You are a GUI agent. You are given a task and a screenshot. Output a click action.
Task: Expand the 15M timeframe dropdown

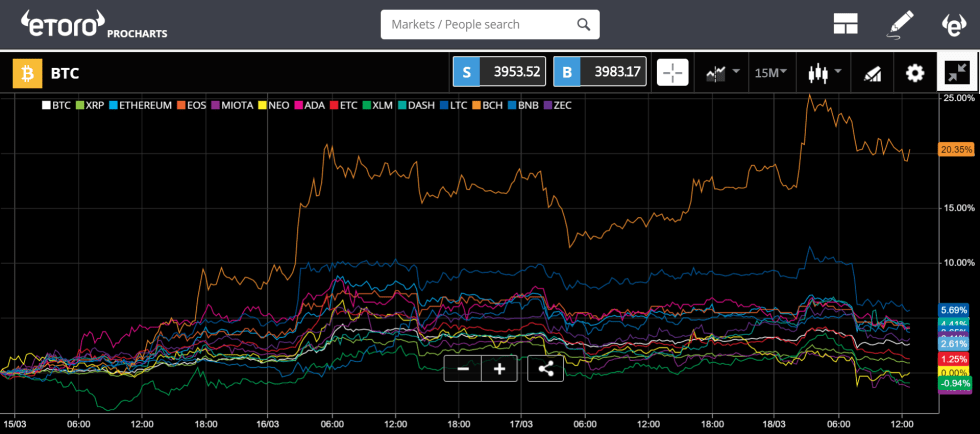click(770, 73)
